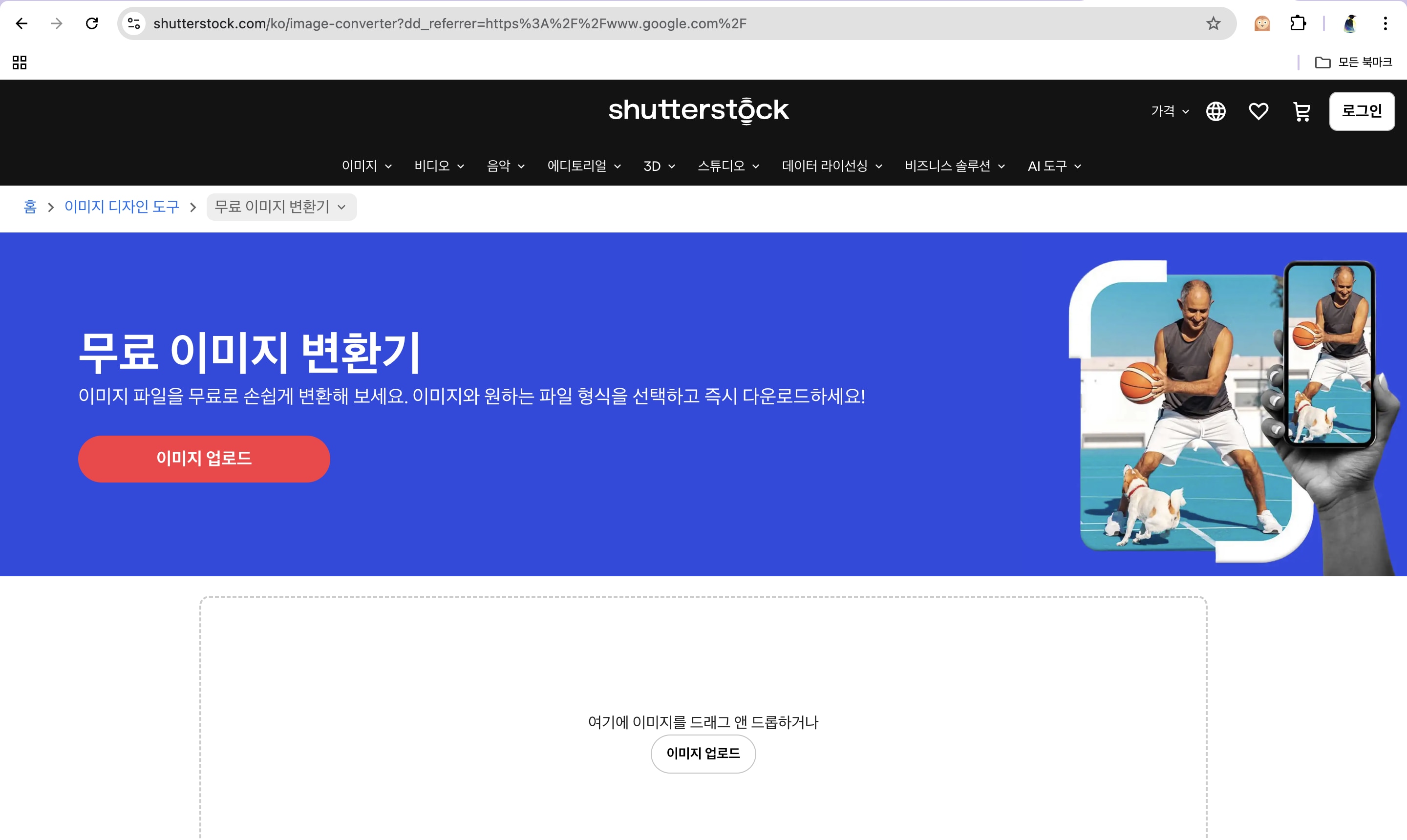
Task: Click the red 이미지 업로드 button
Action: click(x=204, y=459)
